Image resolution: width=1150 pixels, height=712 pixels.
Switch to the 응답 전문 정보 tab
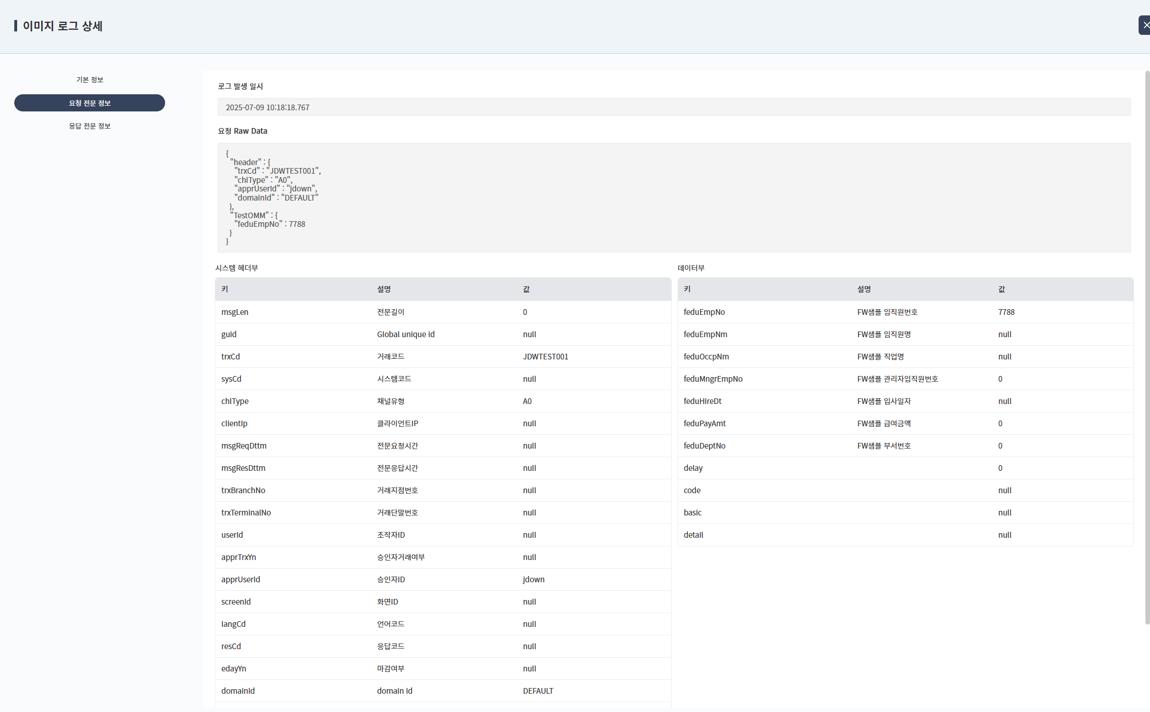[x=89, y=126]
